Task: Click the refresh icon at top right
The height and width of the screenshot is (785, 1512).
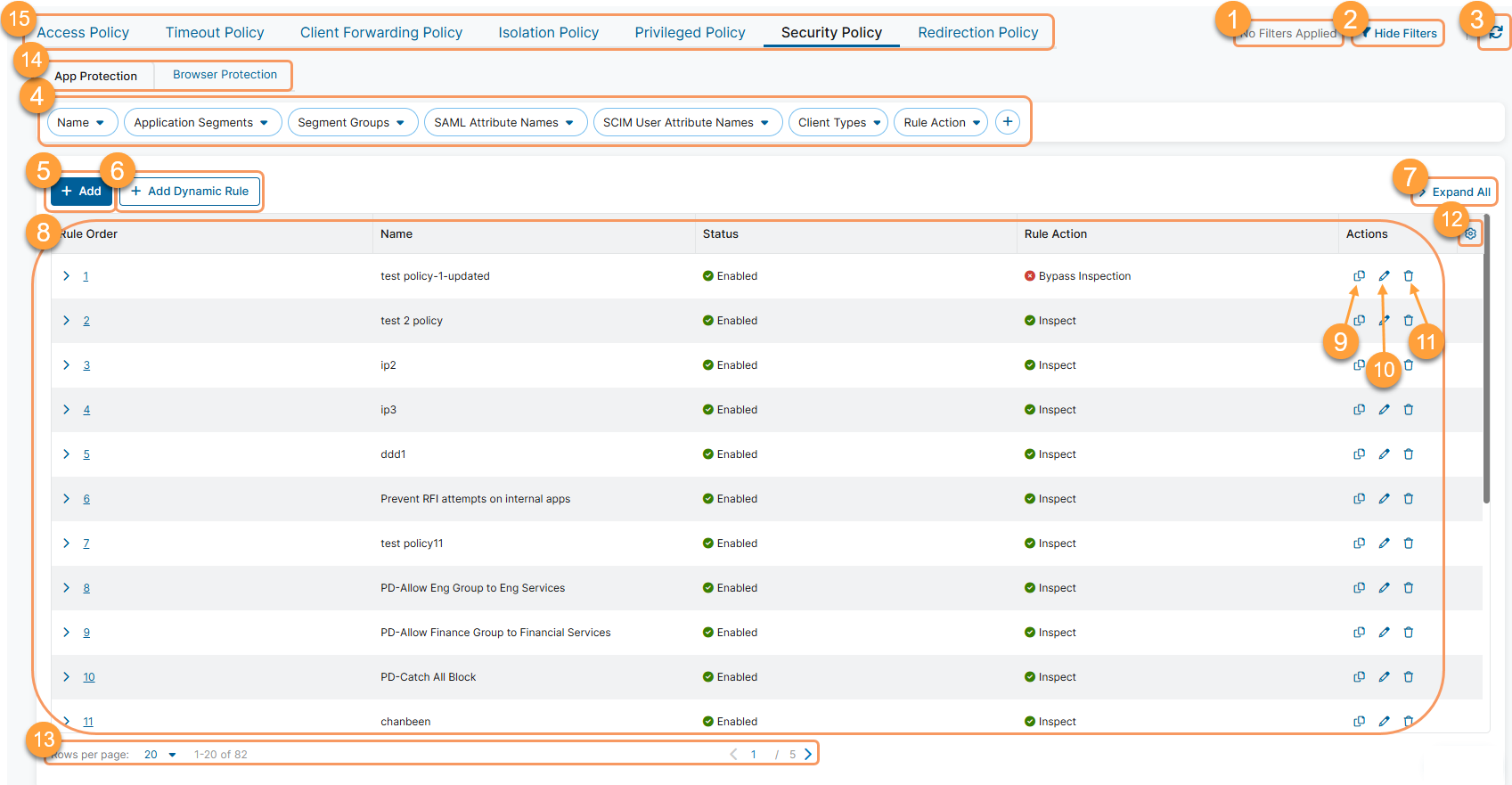Action: 1496,33
